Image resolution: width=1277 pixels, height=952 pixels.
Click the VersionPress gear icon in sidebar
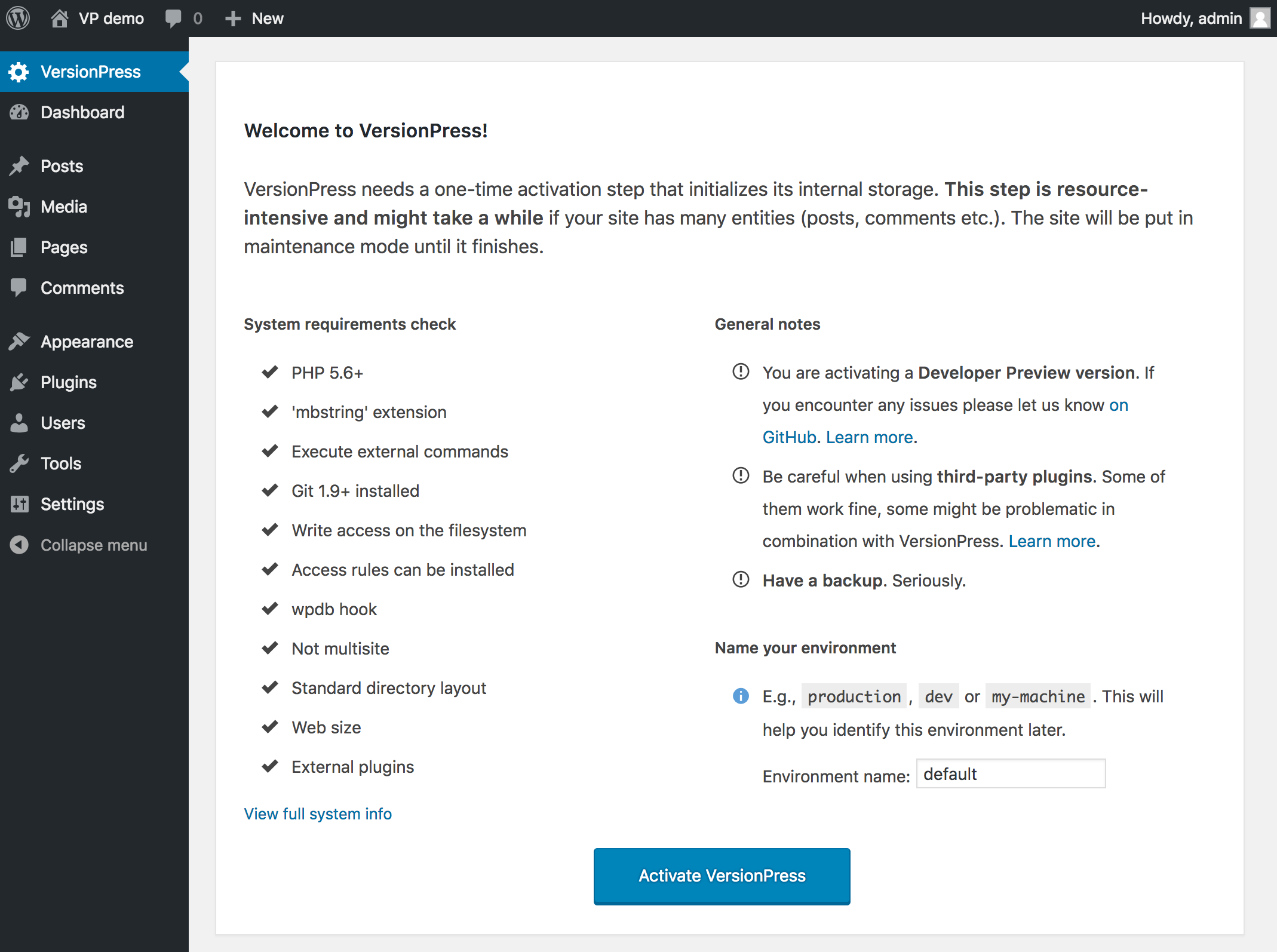click(19, 72)
